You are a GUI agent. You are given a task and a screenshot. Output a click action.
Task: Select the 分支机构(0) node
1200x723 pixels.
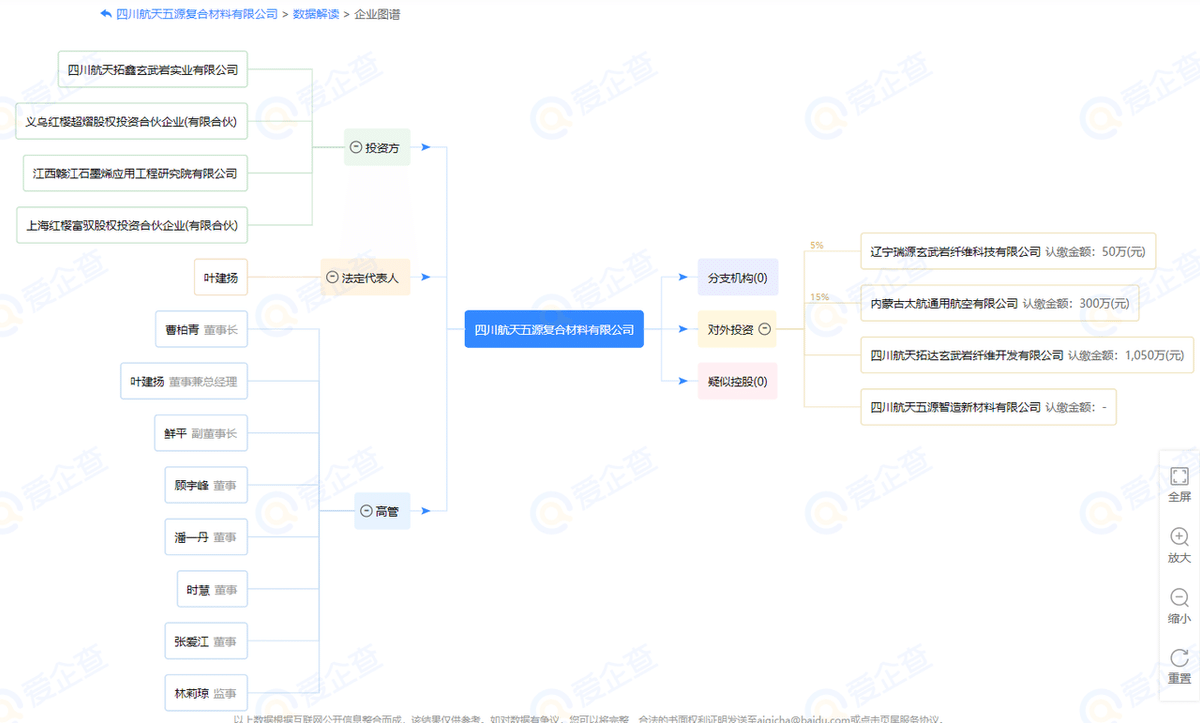pyautogui.click(x=737, y=277)
